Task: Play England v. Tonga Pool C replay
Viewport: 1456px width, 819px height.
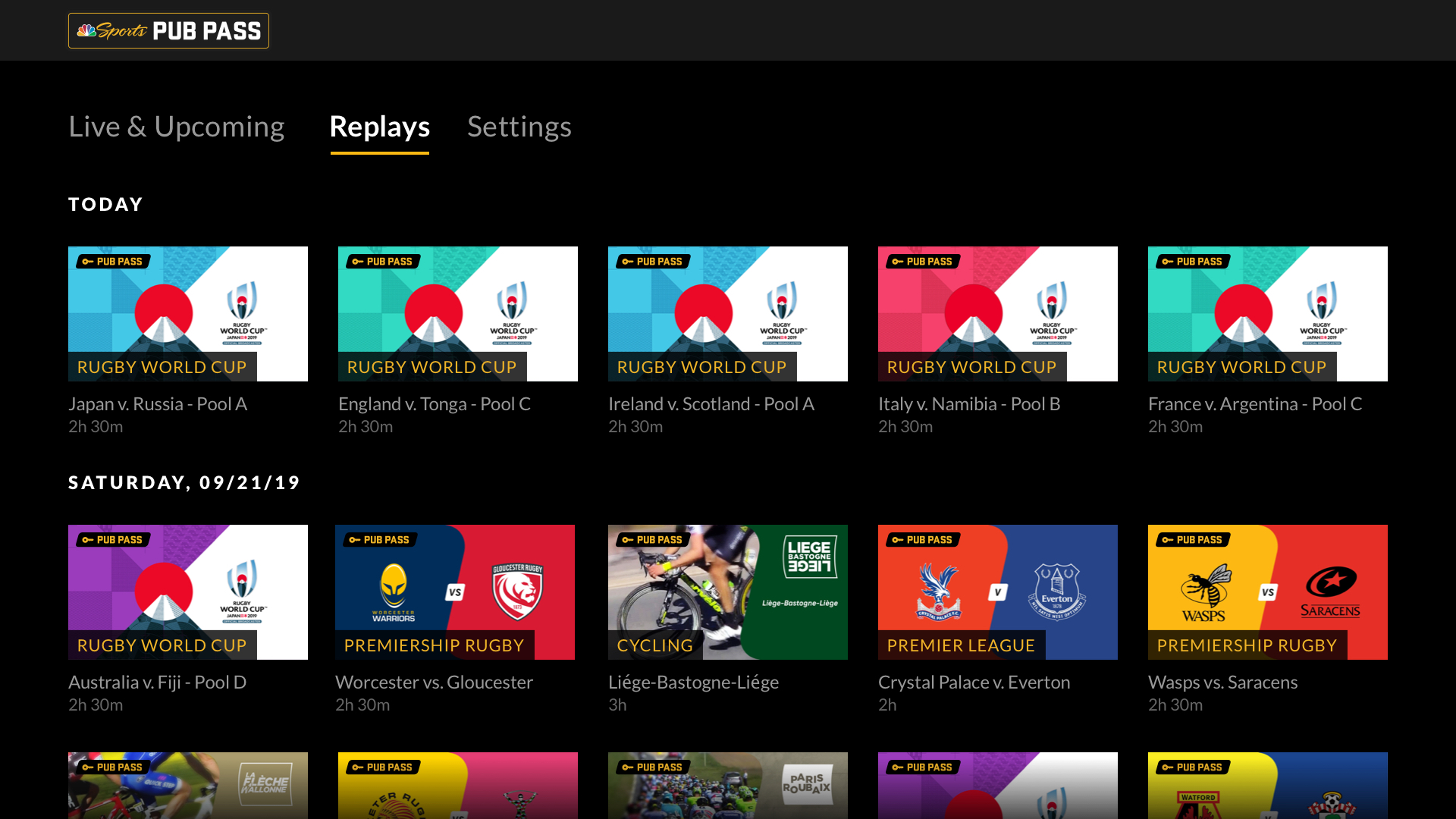Action: tap(458, 313)
